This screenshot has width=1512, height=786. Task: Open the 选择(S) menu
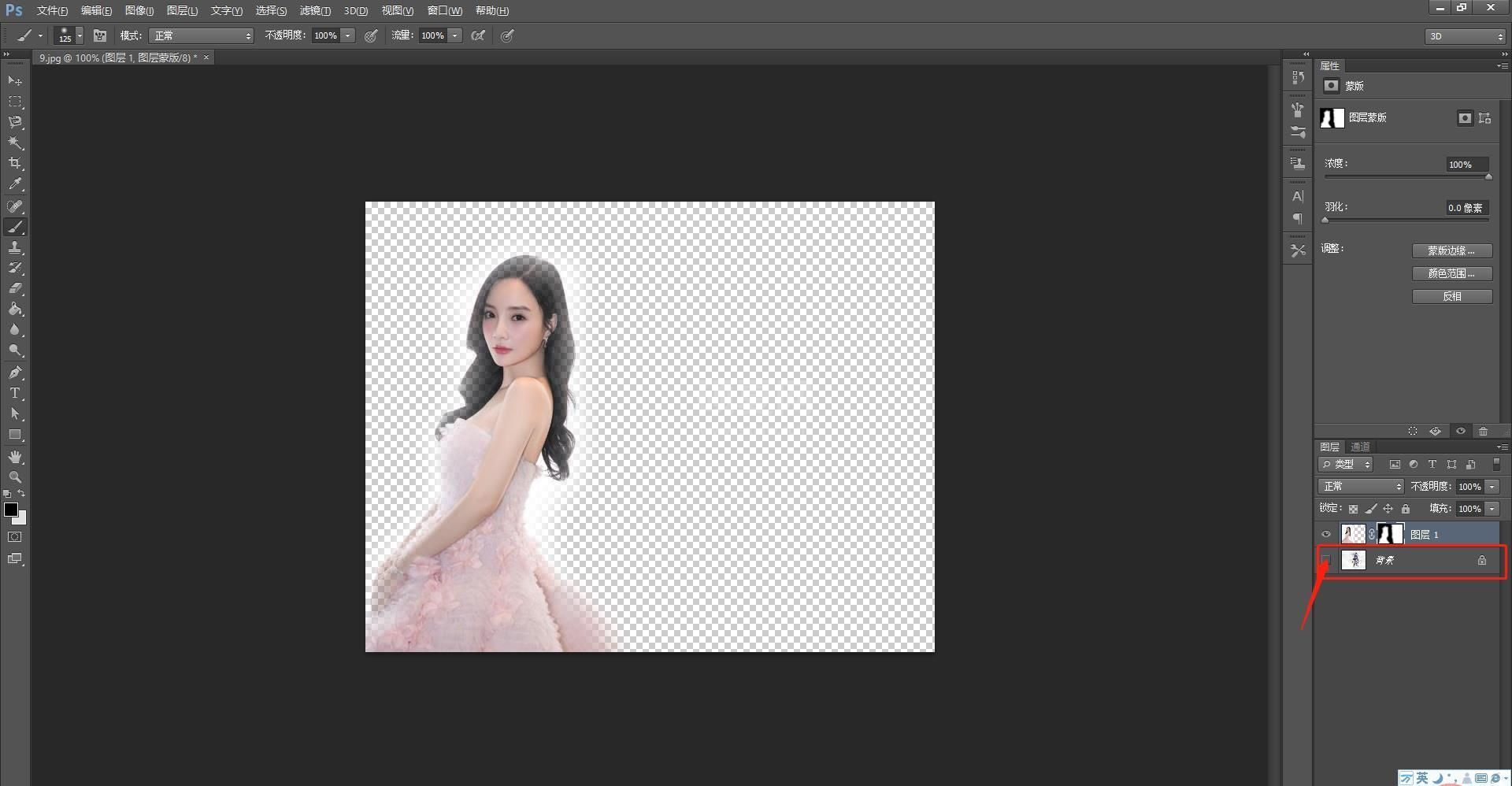click(x=271, y=10)
